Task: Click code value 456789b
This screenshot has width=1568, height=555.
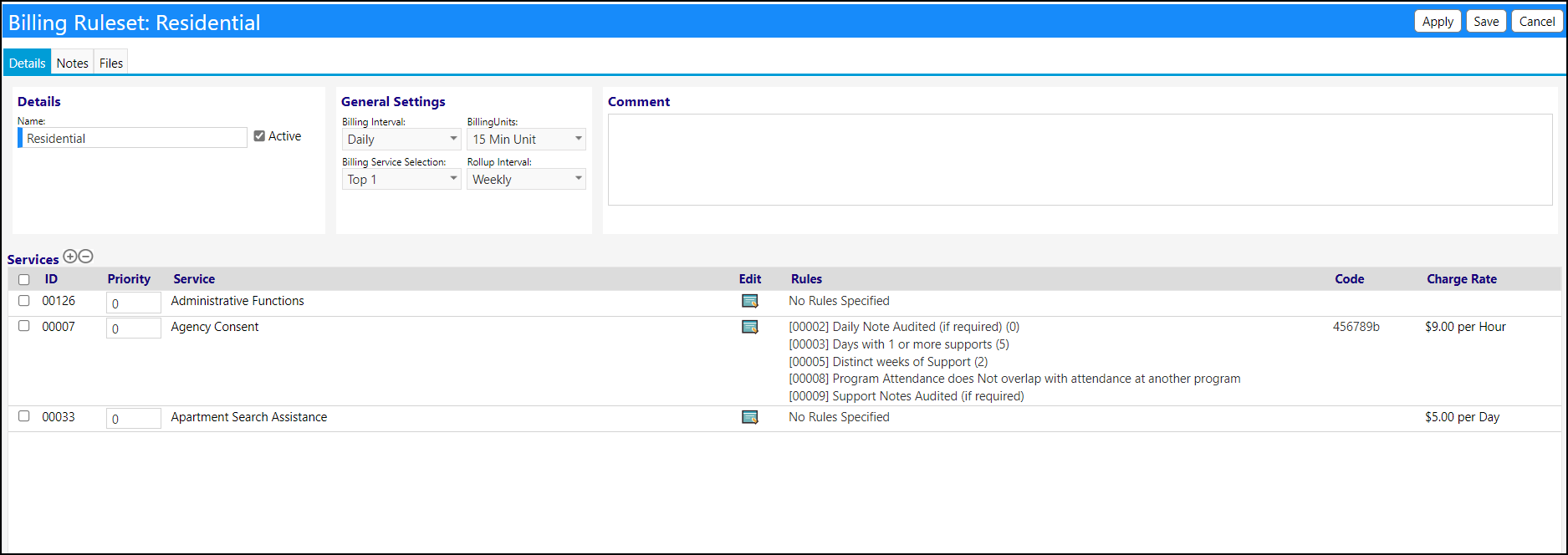Action: (1356, 327)
